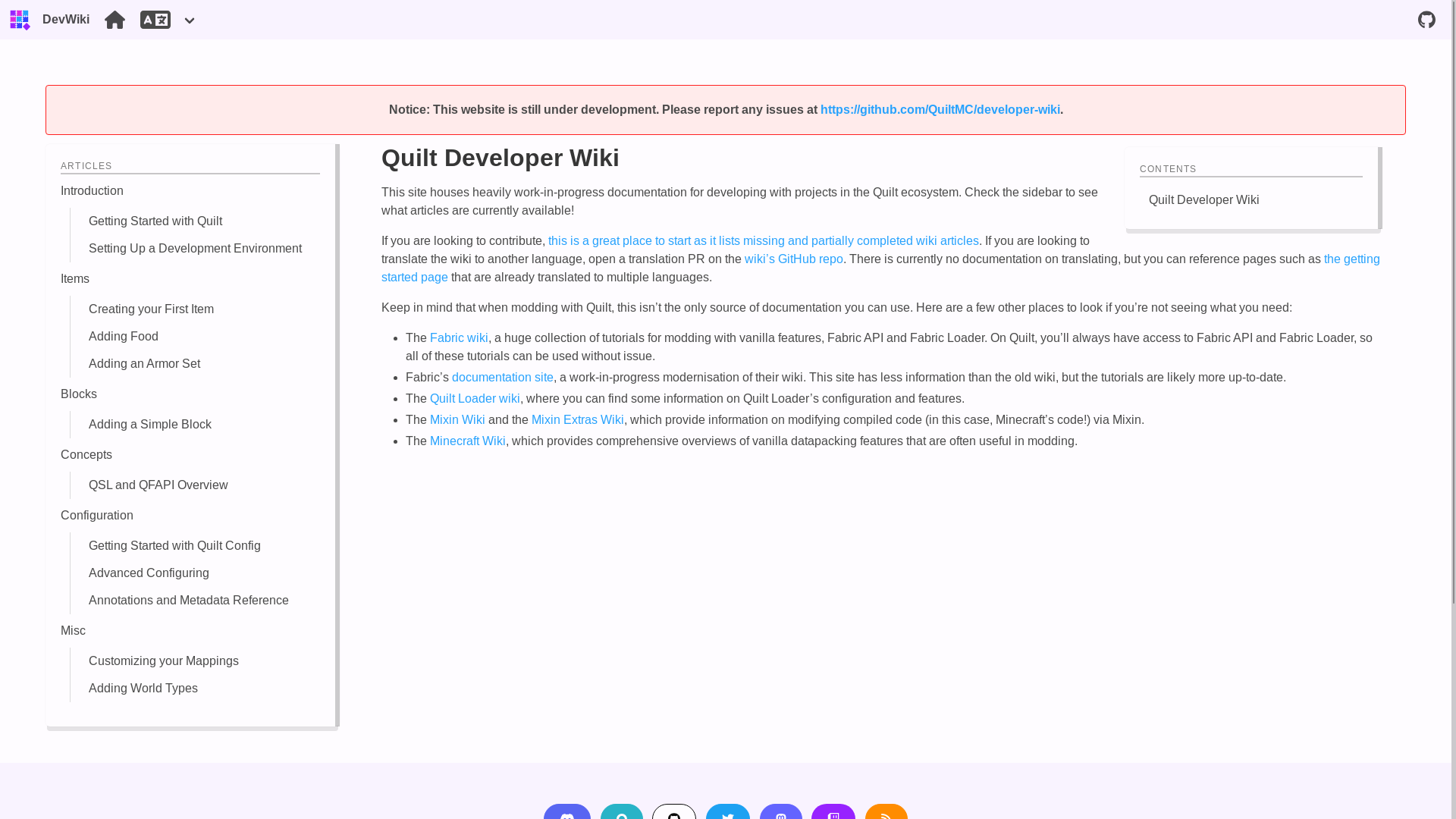Screen dimensions: 1456x819
Task: Select the Items section heading
Action: coord(75,279)
